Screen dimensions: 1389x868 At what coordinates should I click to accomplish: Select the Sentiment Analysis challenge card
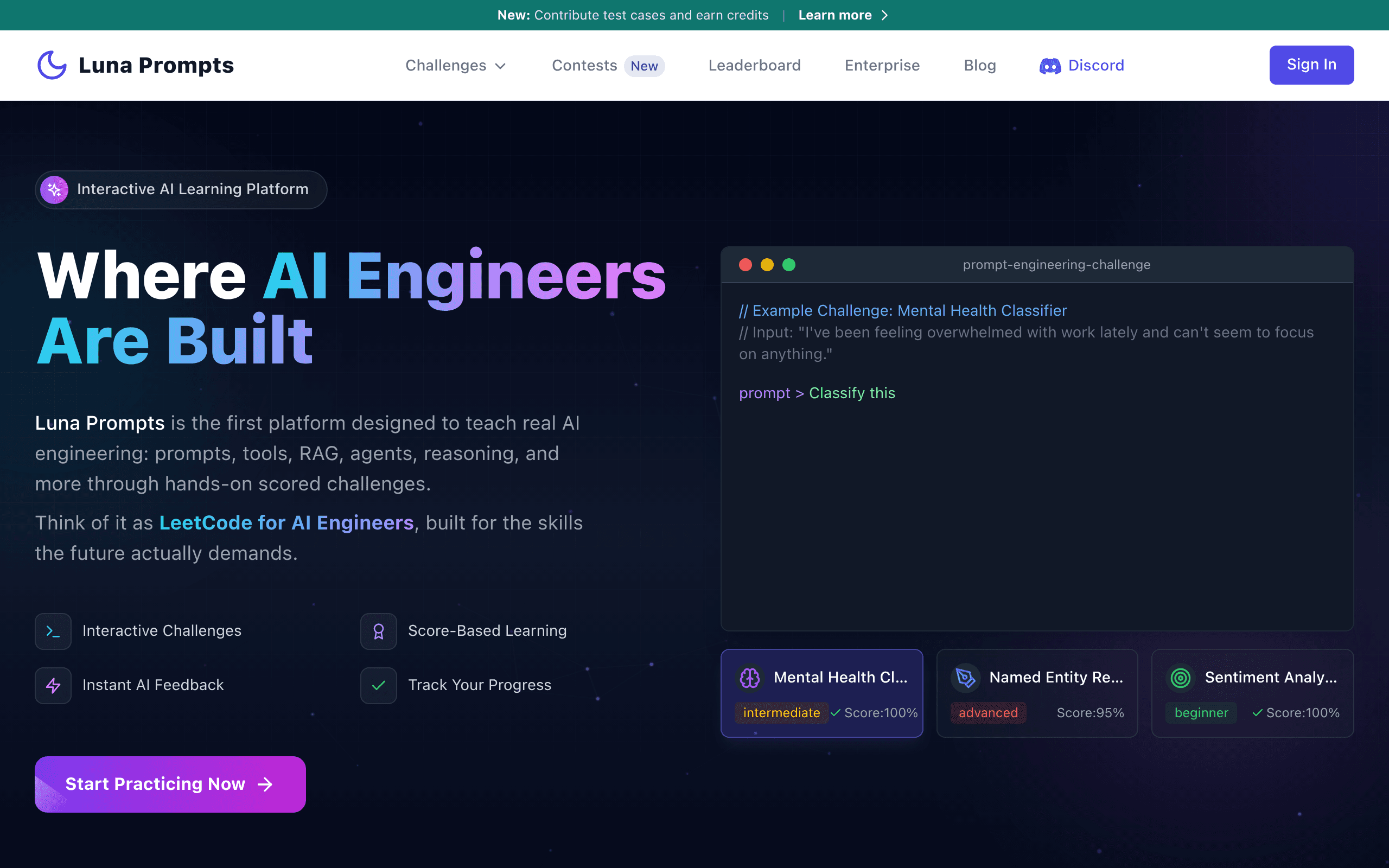(x=1252, y=693)
